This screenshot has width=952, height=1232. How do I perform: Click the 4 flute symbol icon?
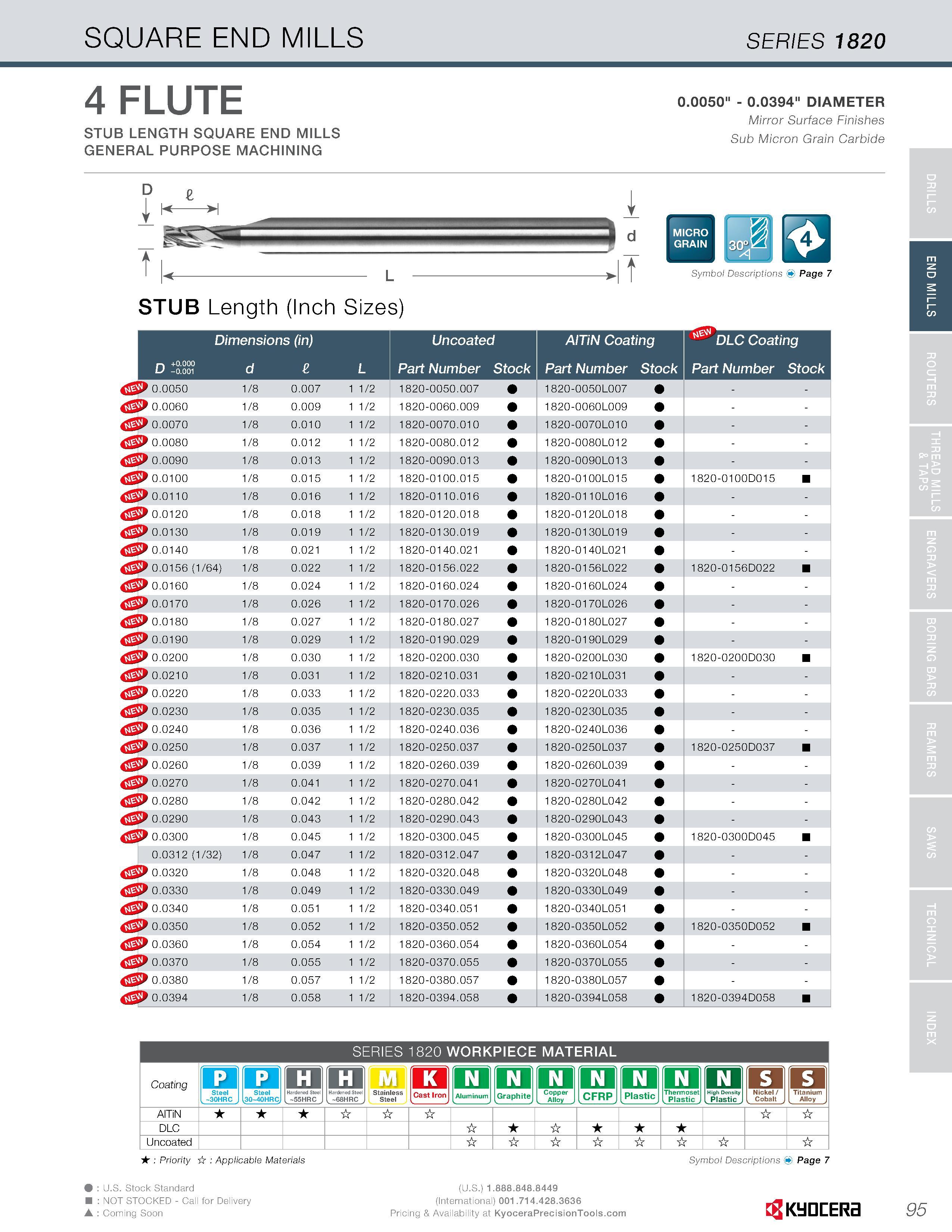click(806, 238)
